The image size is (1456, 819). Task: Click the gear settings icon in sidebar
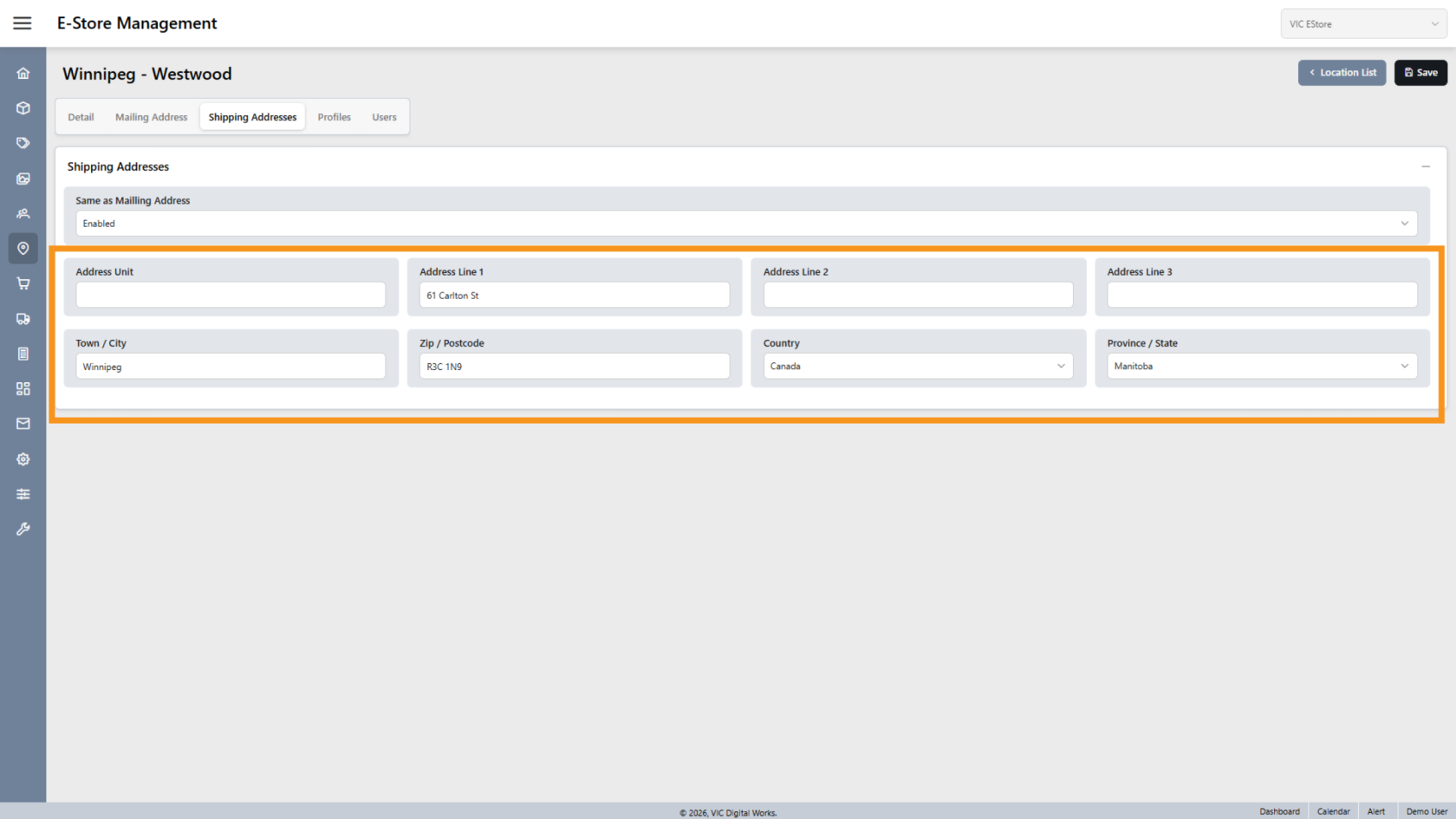[23, 459]
